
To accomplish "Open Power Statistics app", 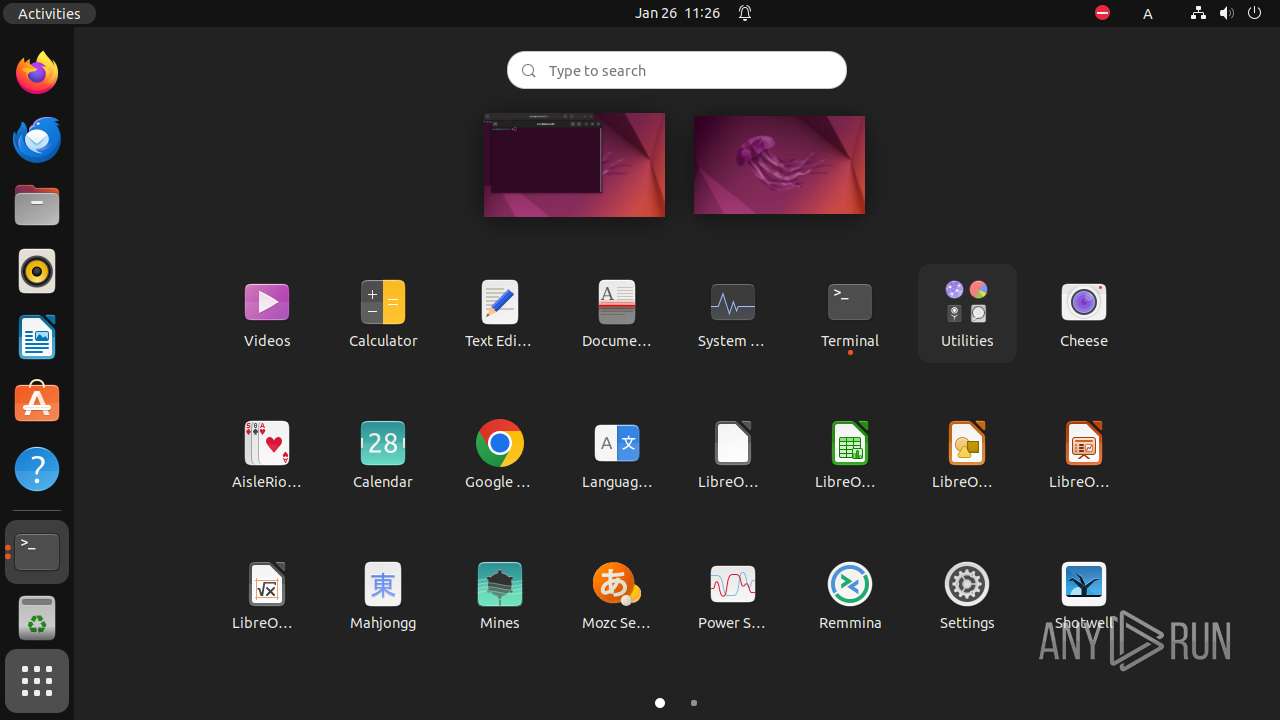I will click(x=733, y=595).
